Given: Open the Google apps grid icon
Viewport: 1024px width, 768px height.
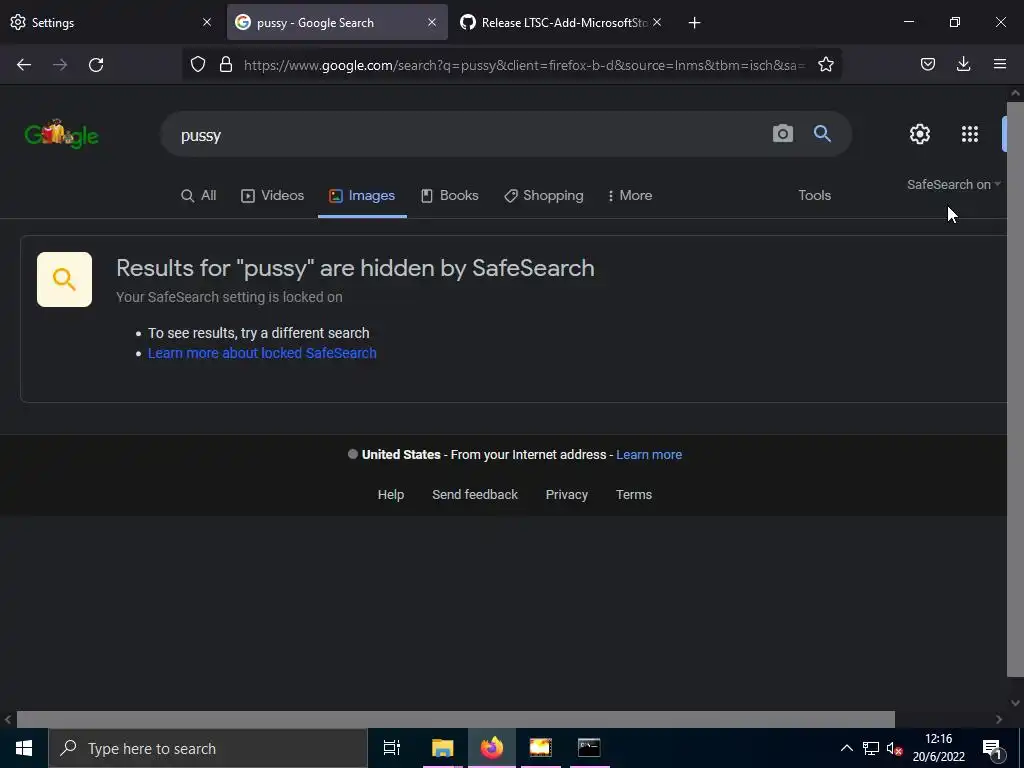Looking at the screenshot, I should (970, 134).
